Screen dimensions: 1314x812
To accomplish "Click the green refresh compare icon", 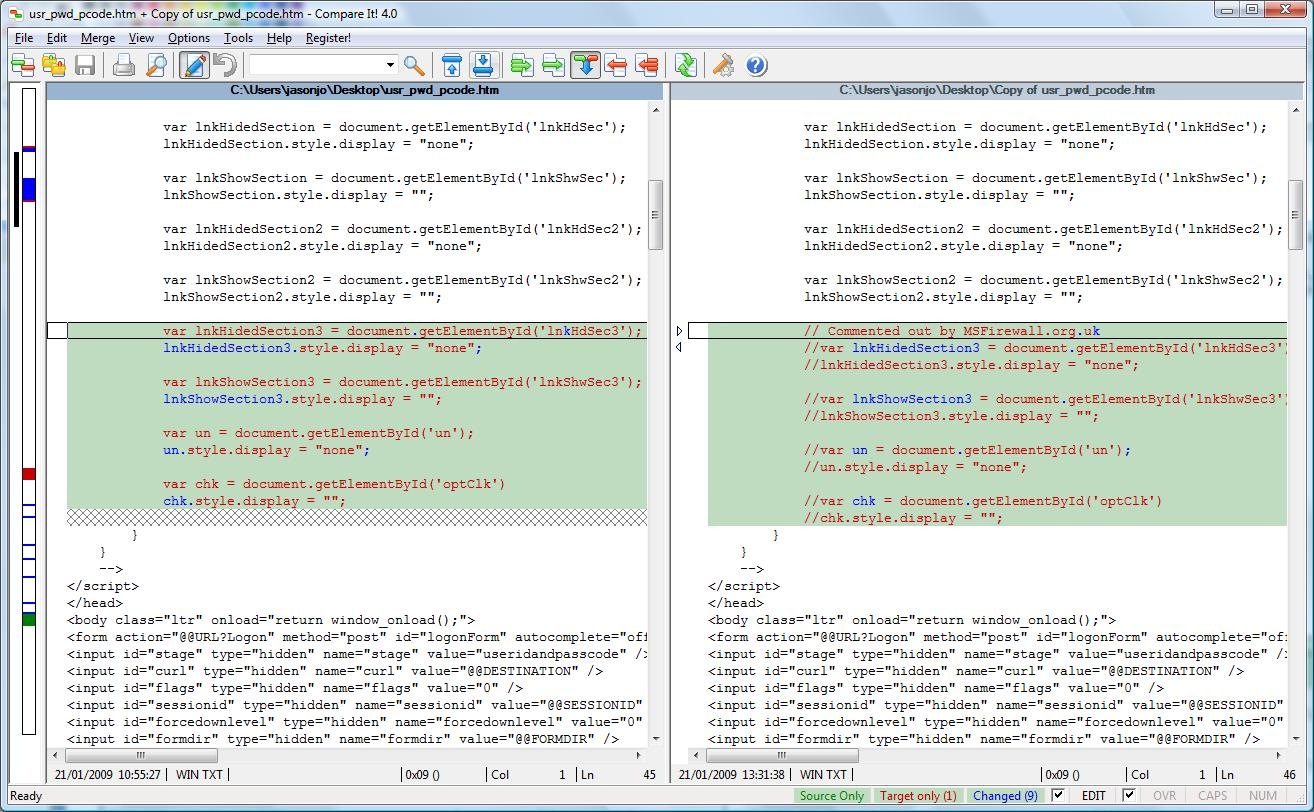I will (685, 66).
